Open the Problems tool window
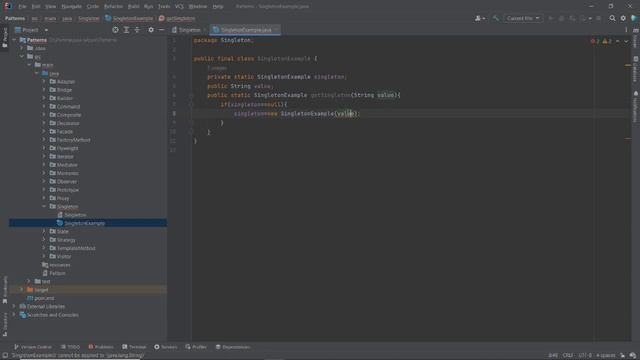640x360 pixels. click(101, 347)
